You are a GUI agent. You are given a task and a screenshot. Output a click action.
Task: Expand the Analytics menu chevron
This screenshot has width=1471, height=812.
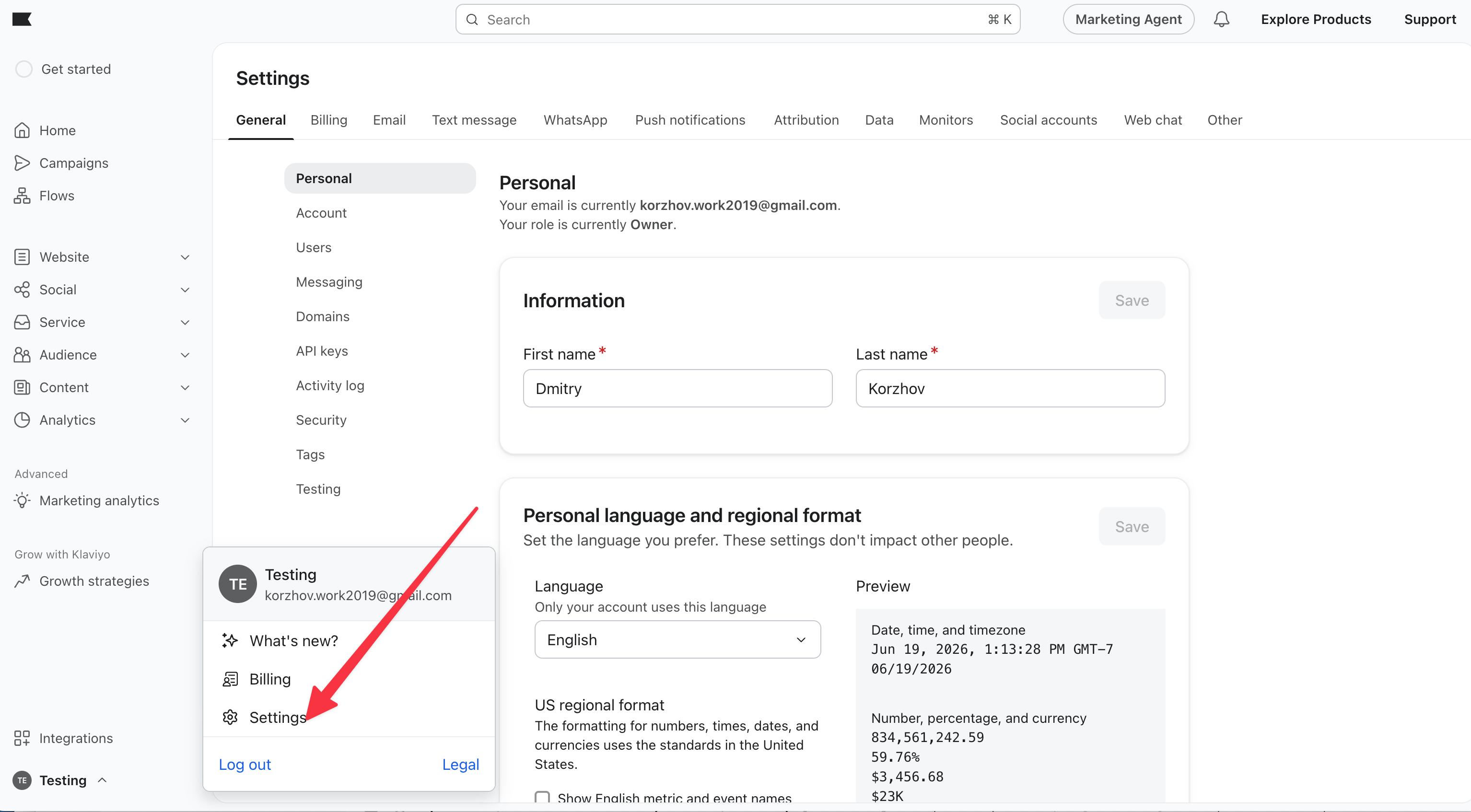tap(185, 420)
